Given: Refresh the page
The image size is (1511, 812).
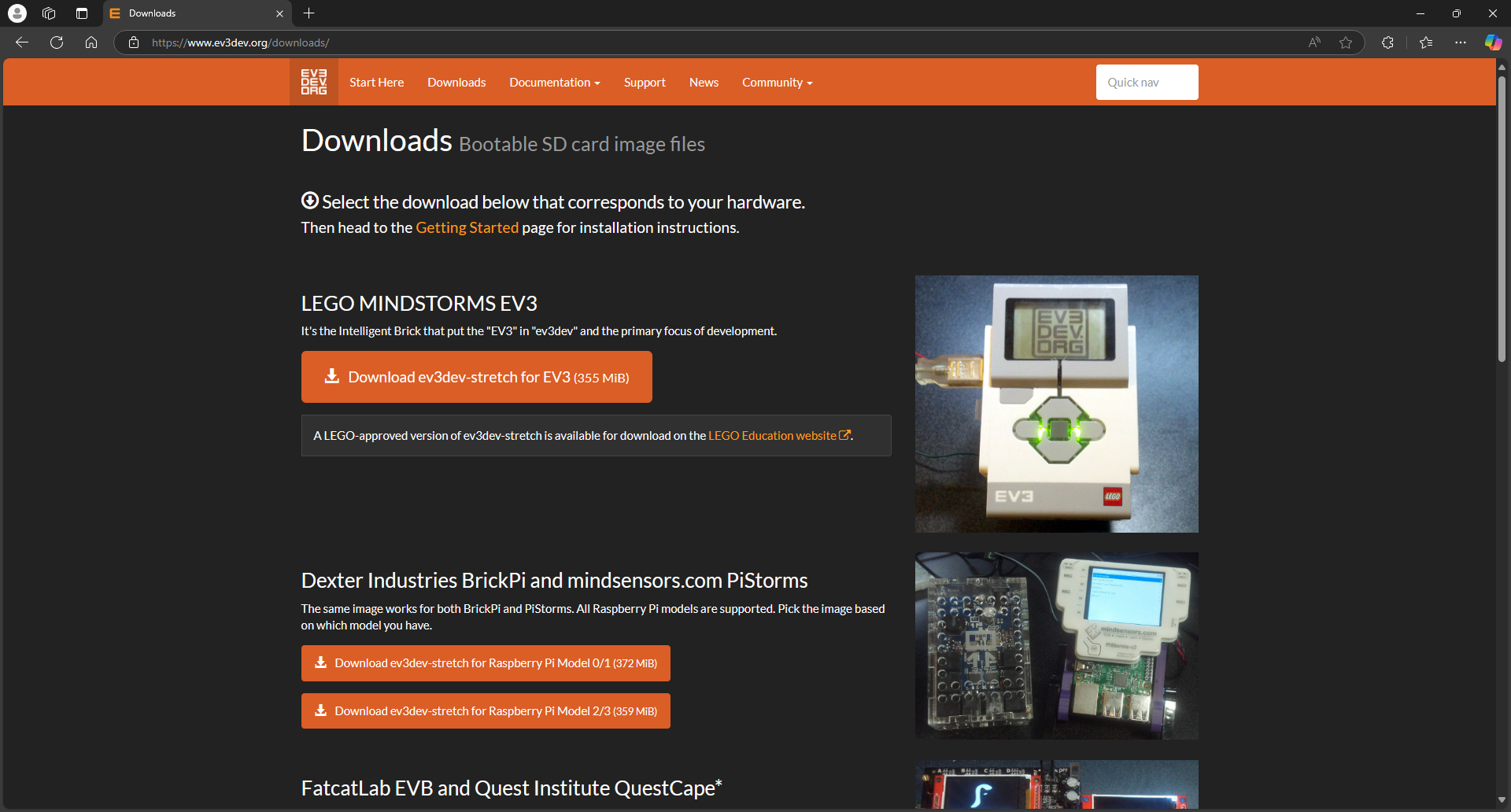Looking at the screenshot, I should [57, 42].
